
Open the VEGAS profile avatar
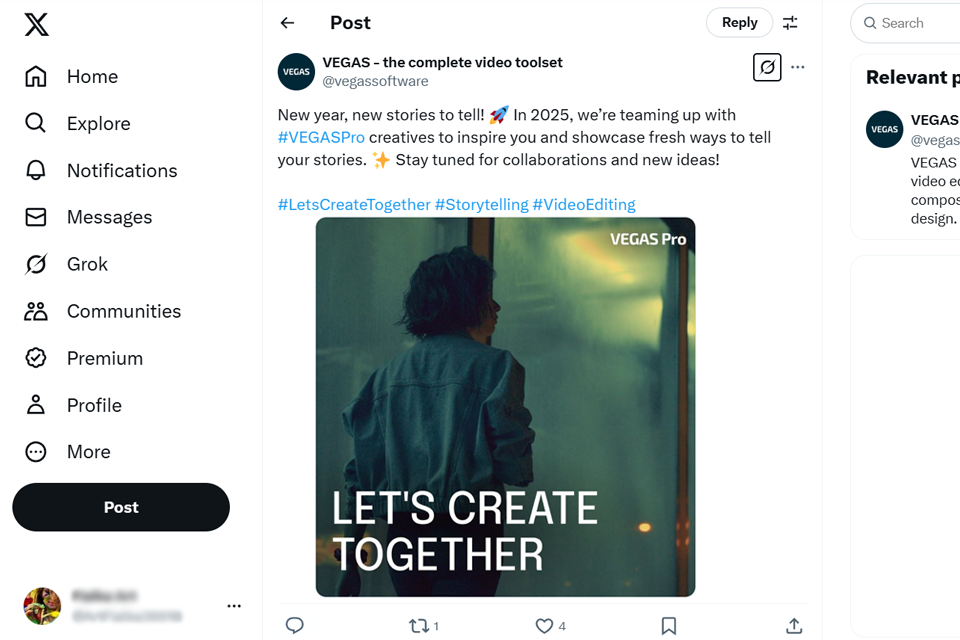296,72
